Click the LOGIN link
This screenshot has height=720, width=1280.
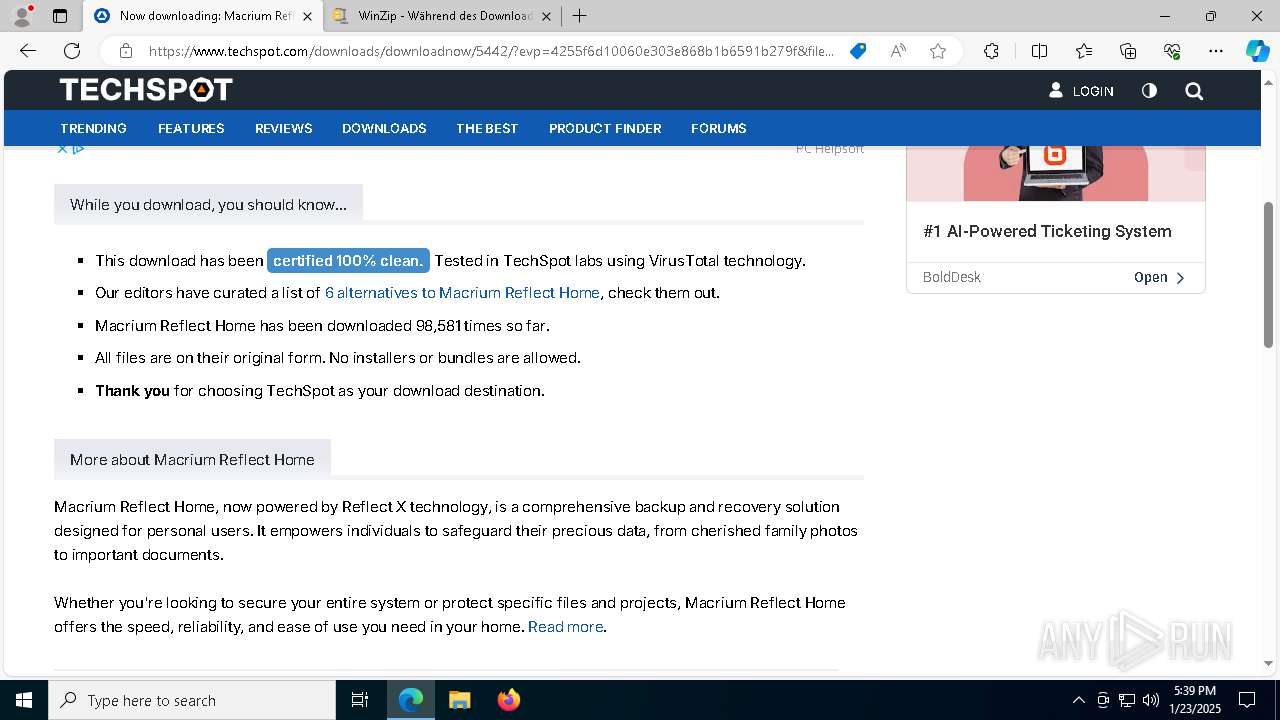coord(1081,90)
